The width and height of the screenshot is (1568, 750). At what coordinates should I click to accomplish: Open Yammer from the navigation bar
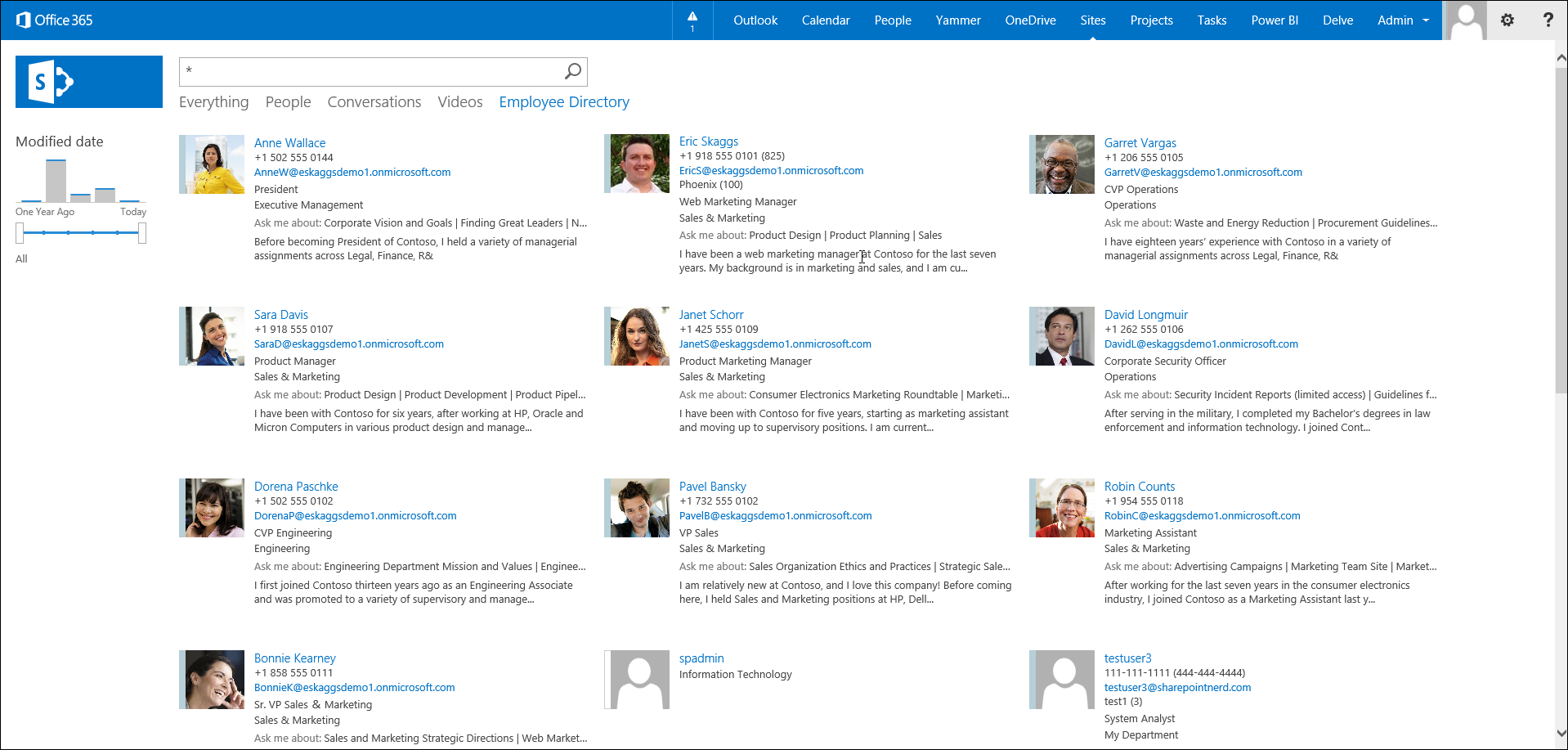pyautogui.click(x=958, y=20)
